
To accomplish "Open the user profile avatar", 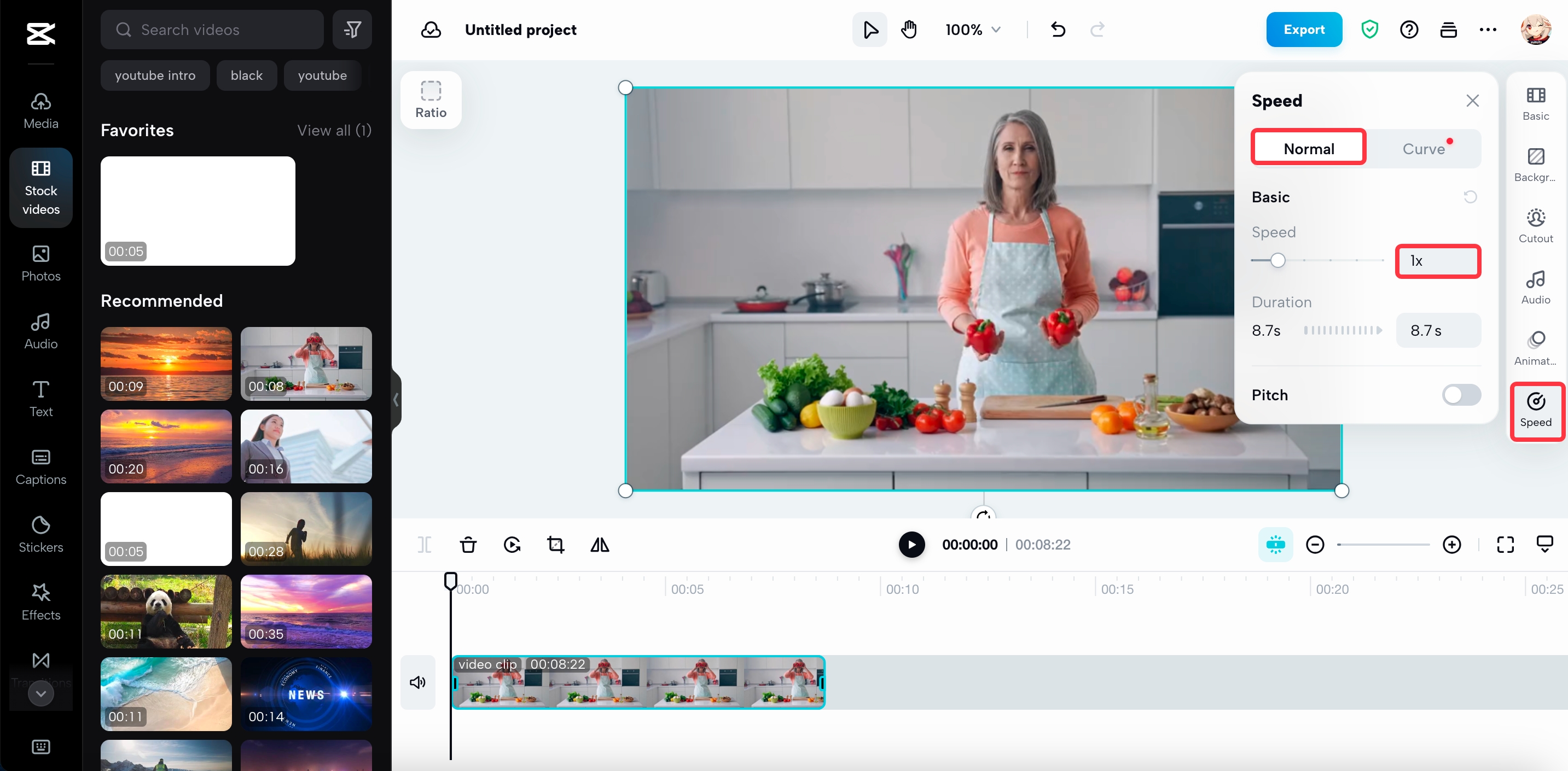I will click(x=1535, y=29).
